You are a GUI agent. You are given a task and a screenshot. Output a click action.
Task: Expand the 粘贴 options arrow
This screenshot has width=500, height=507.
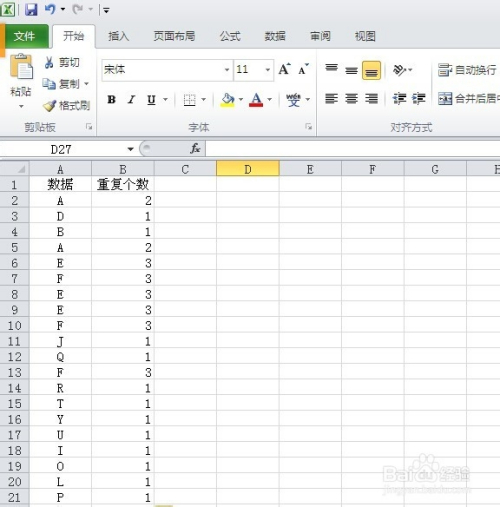[21, 106]
